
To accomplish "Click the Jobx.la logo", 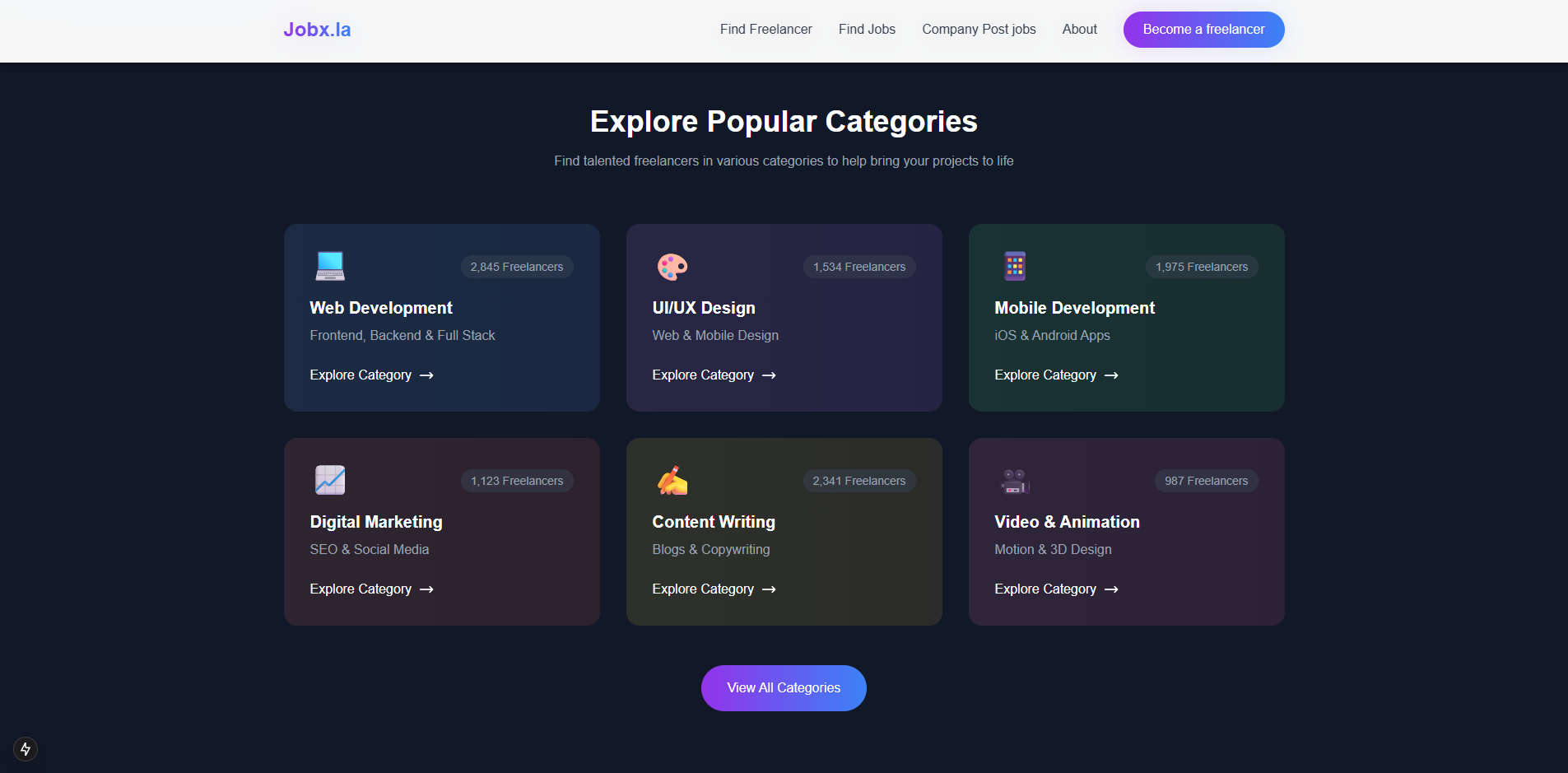I will pos(317,29).
